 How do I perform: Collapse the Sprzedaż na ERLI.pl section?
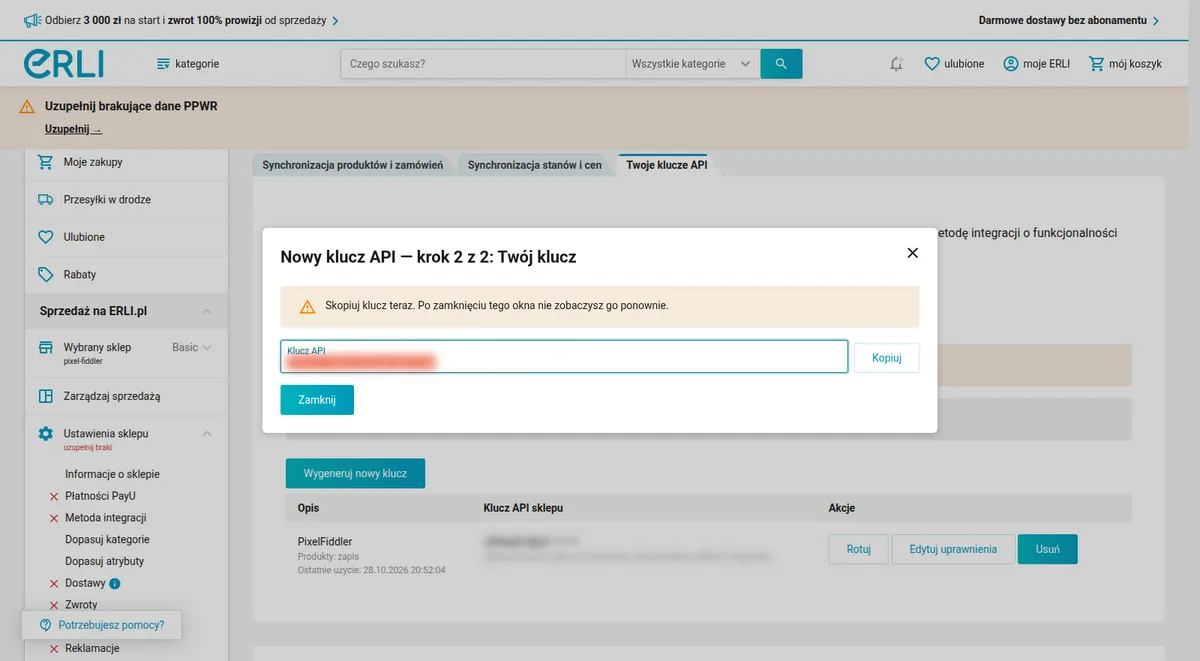[207, 312]
